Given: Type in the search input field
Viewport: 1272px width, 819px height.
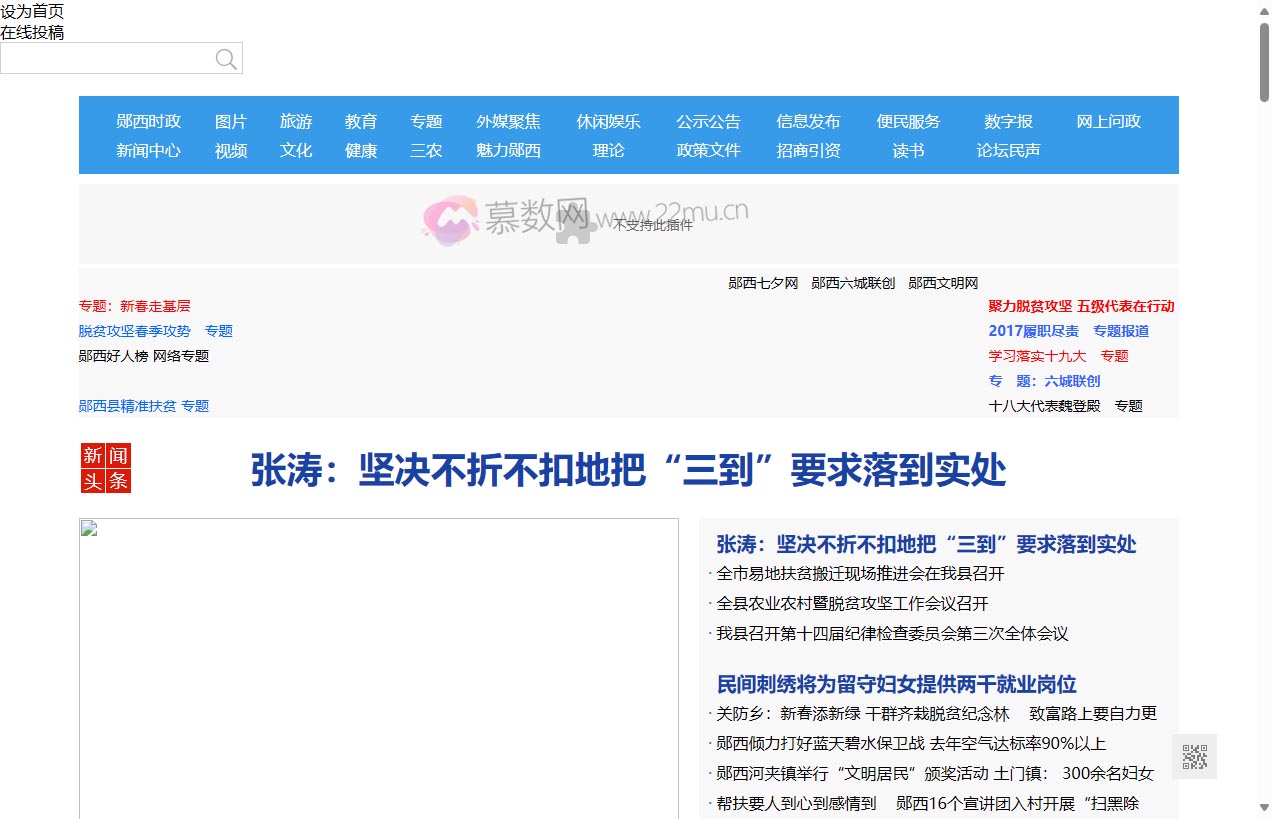Looking at the screenshot, I should tap(105, 59).
